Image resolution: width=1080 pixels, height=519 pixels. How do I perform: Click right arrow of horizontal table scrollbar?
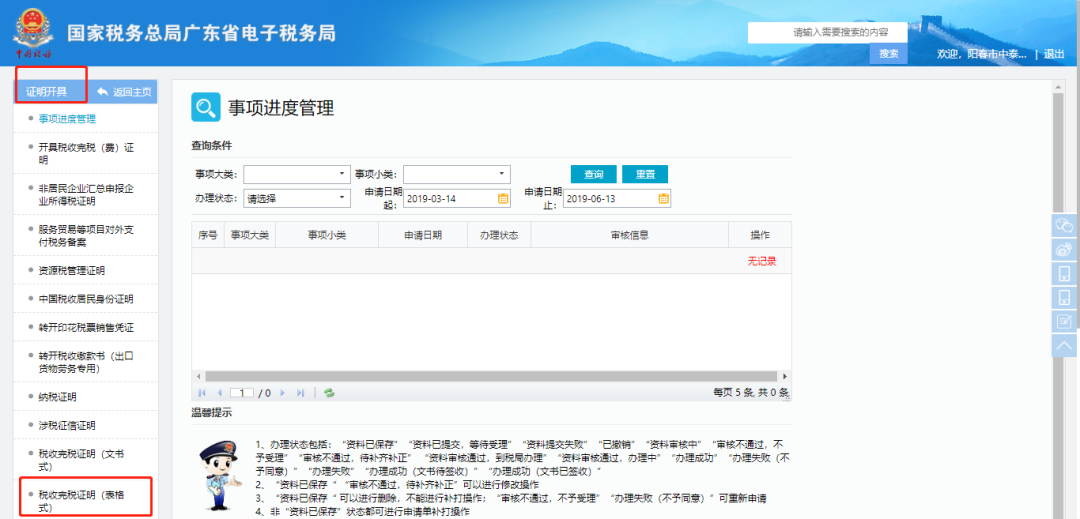click(x=785, y=377)
